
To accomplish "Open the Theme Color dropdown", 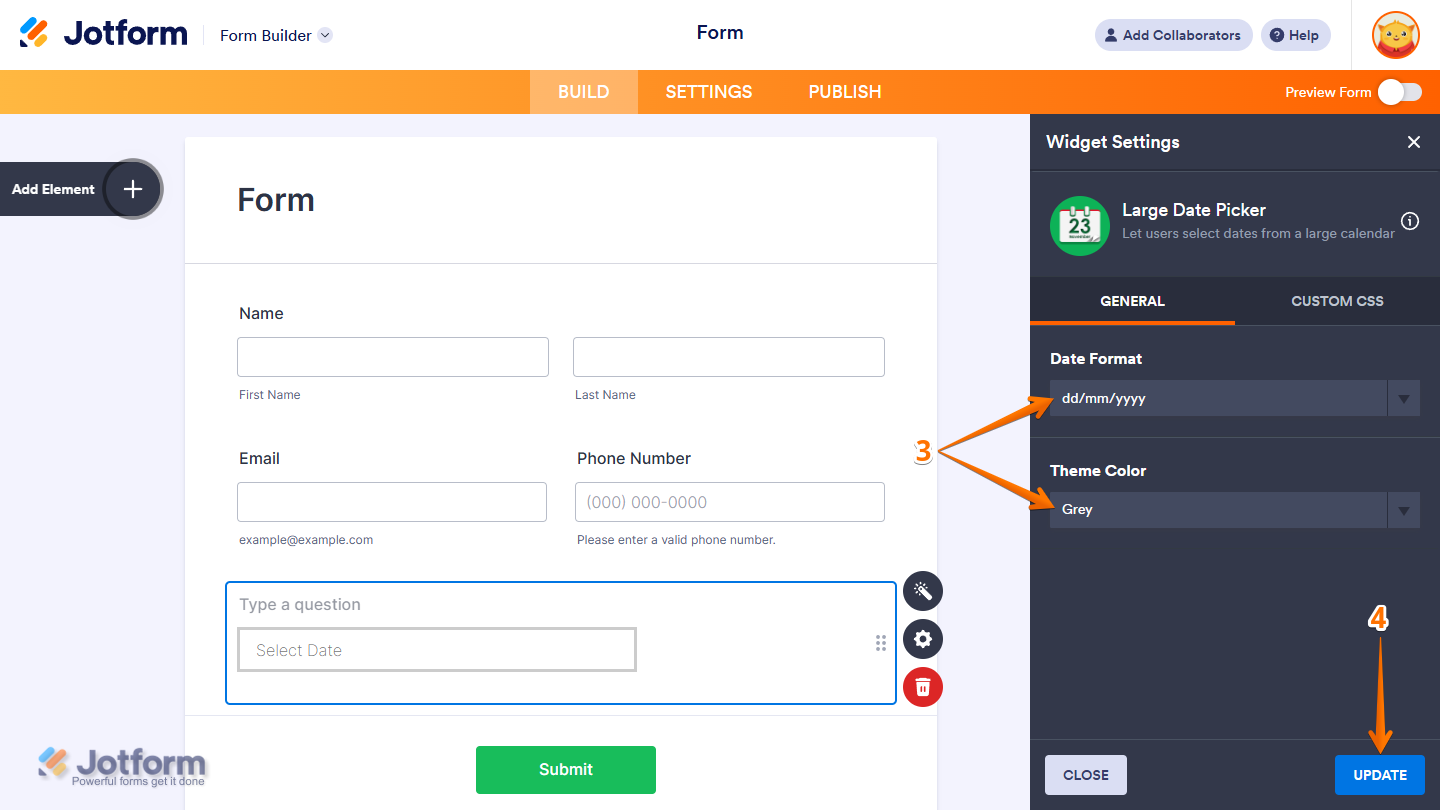I will pos(1403,510).
